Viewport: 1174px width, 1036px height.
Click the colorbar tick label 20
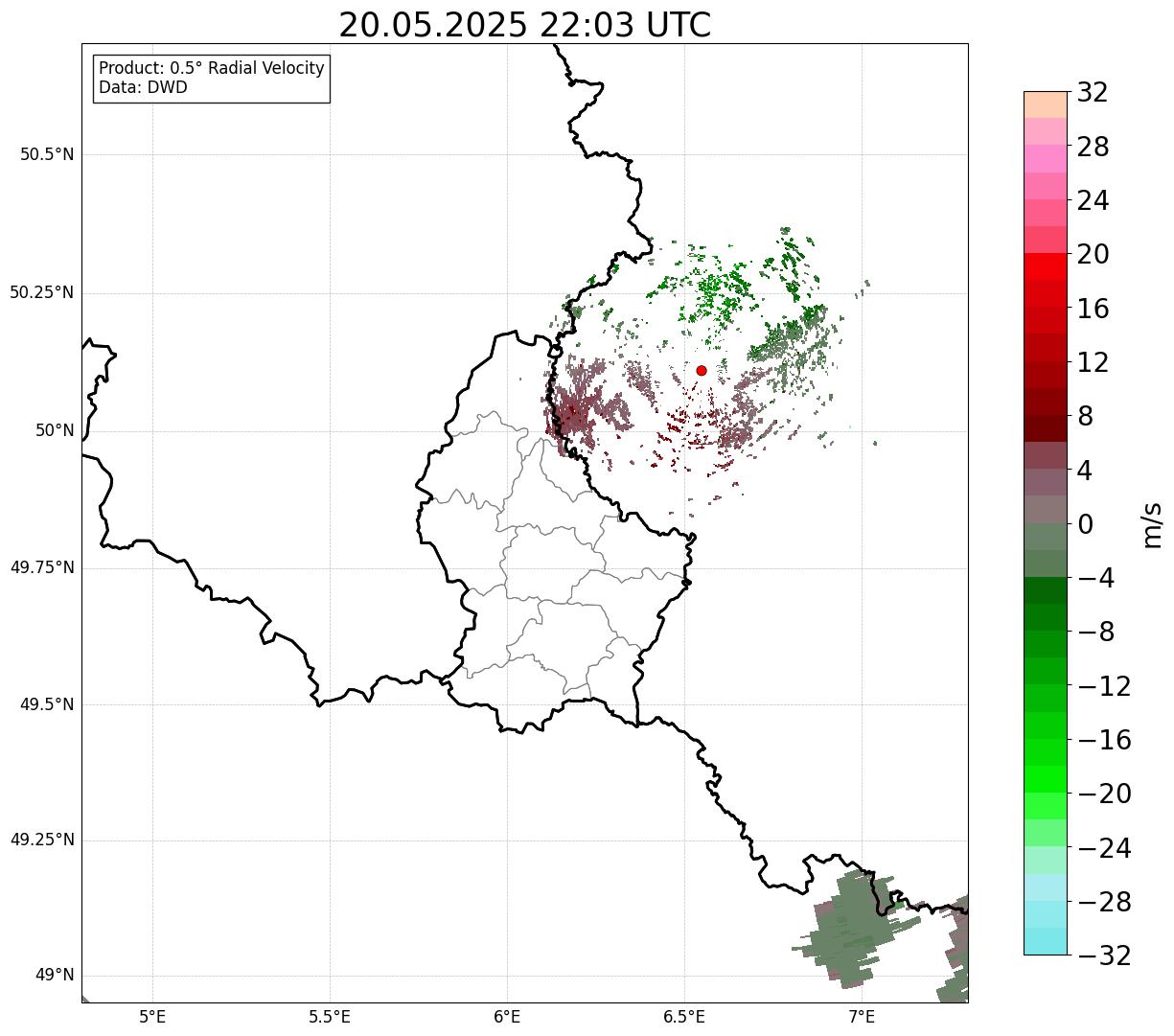(x=1093, y=255)
